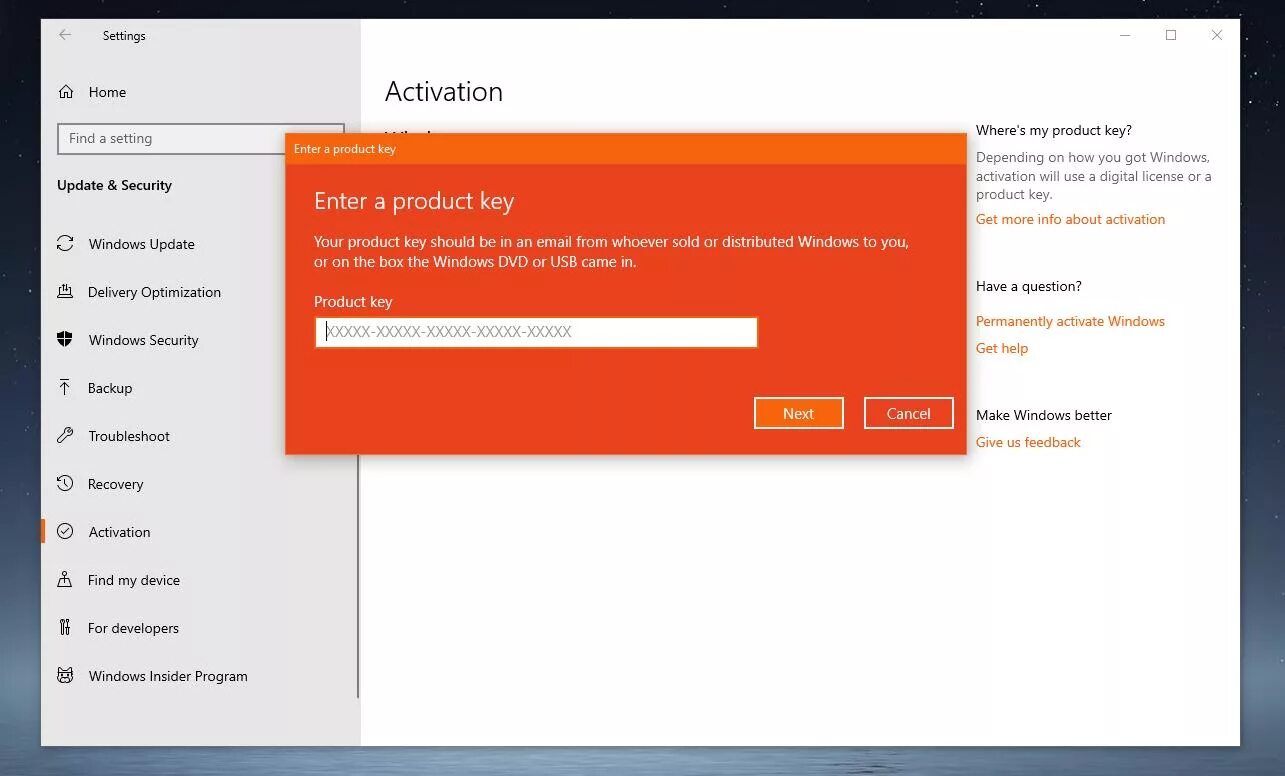Focus the Product key input field

click(x=536, y=332)
